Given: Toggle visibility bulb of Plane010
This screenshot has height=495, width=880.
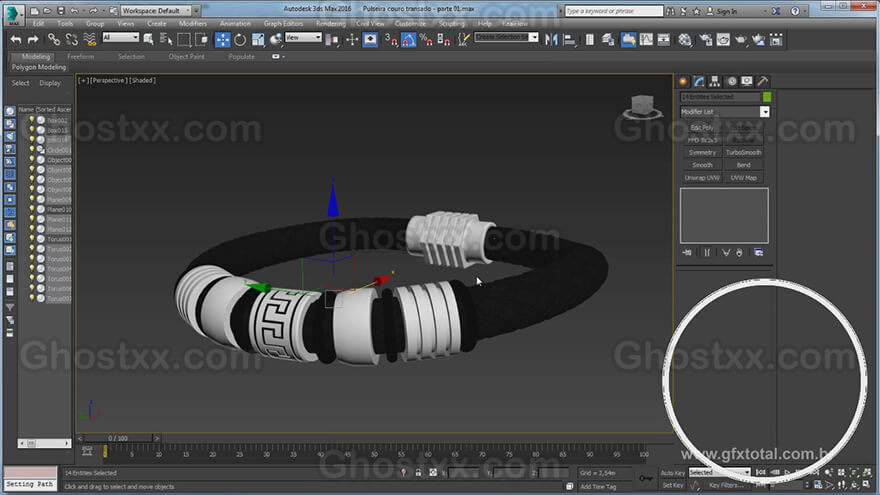Looking at the screenshot, I should click(32, 209).
